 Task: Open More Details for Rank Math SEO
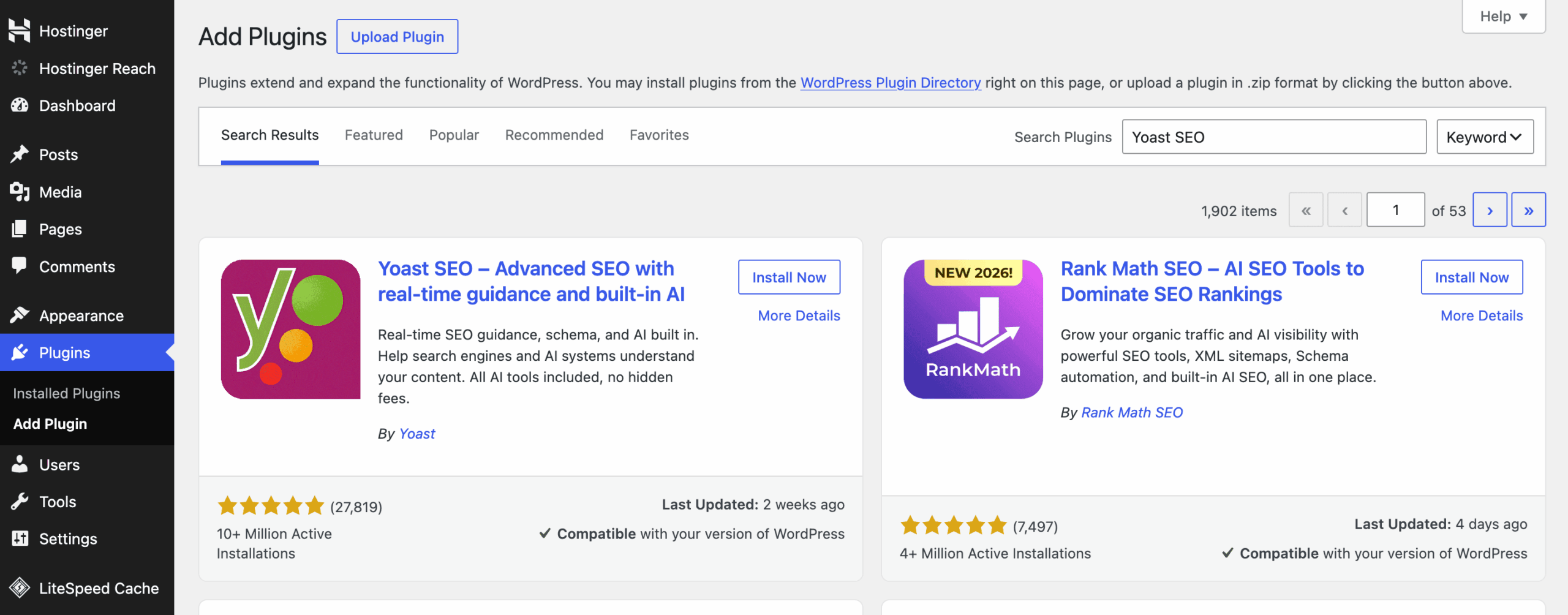pyautogui.click(x=1482, y=315)
